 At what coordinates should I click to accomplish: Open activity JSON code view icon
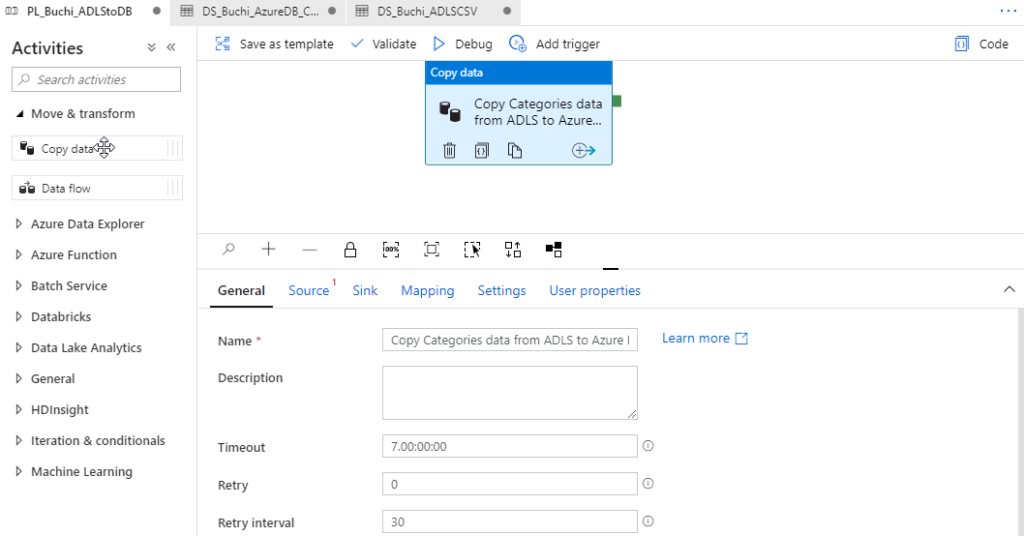(x=482, y=150)
